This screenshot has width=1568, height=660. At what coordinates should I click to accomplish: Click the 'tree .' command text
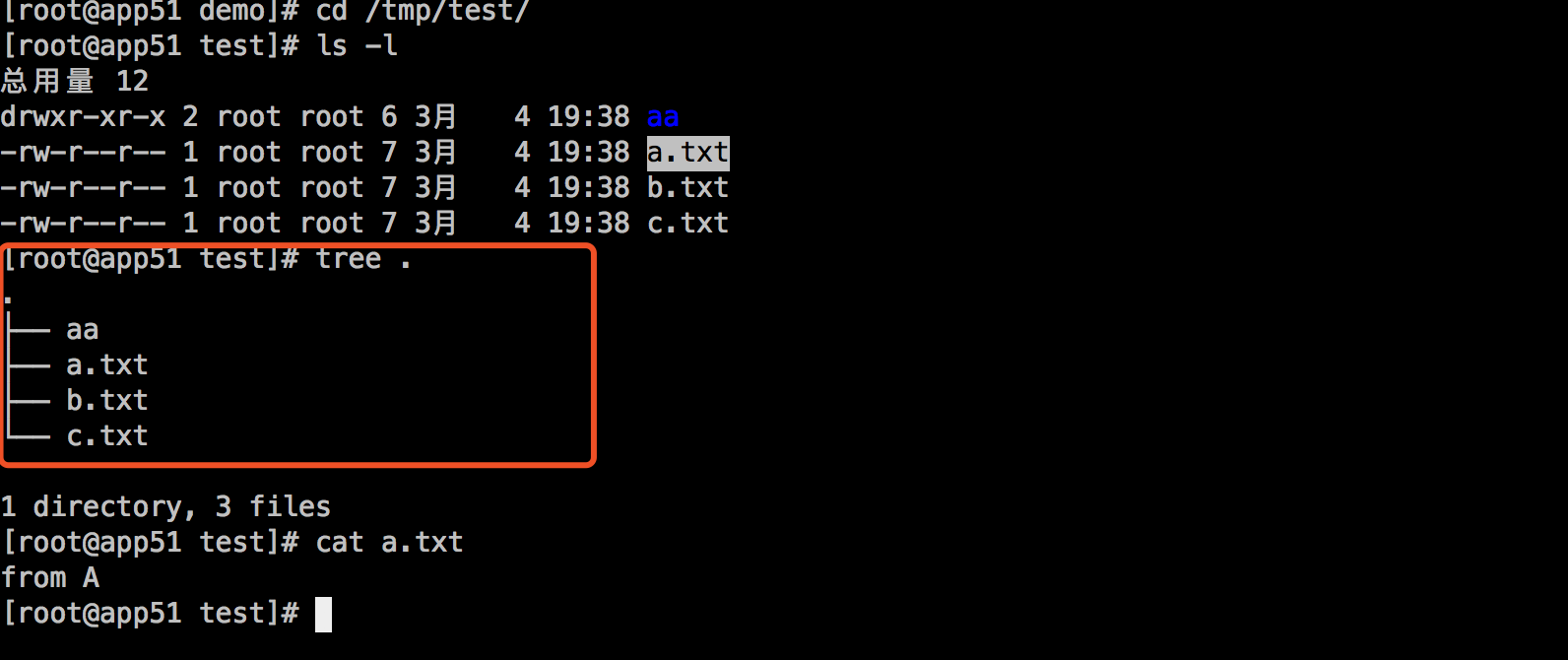pyautogui.click(x=363, y=259)
